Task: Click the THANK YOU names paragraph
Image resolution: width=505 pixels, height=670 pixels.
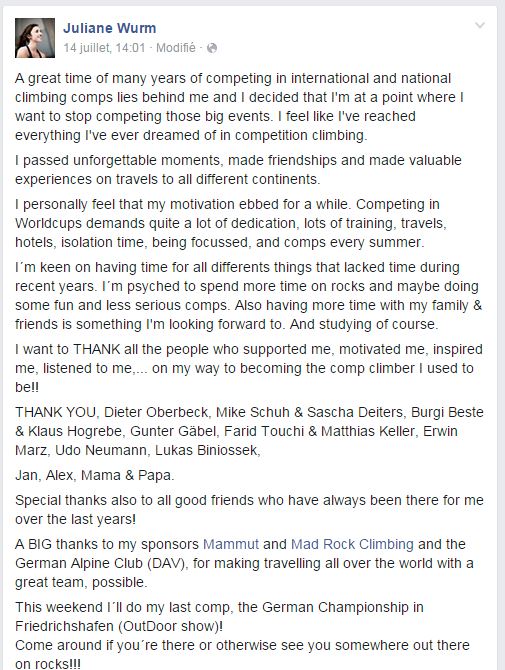Action: click(x=249, y=431)
